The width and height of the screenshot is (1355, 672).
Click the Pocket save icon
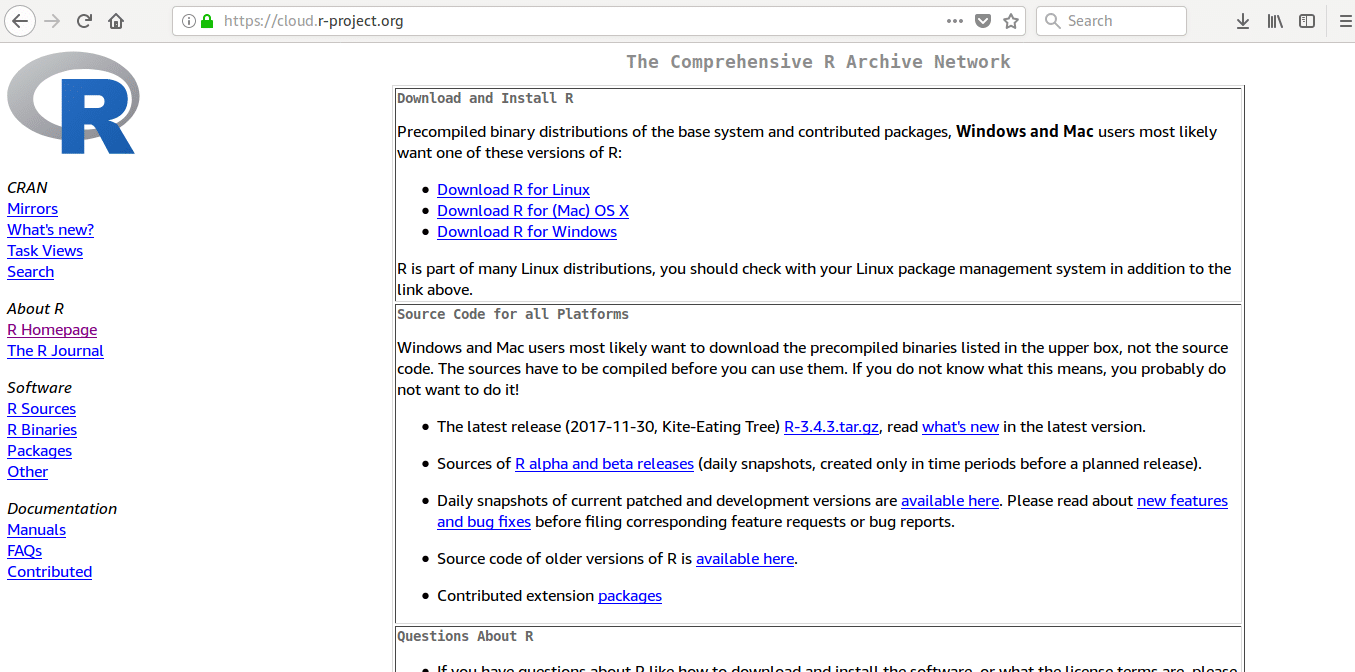(983, 20)
